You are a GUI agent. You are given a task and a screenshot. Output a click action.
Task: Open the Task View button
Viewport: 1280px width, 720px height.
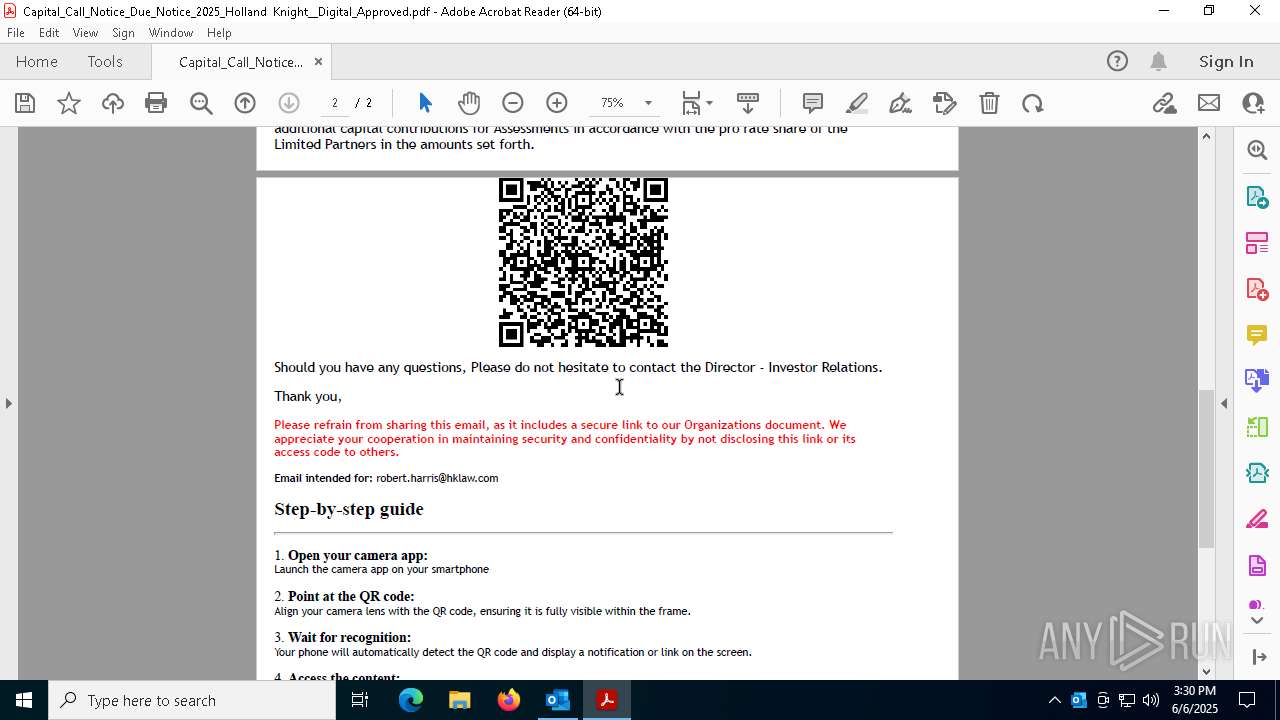tap(360, 700)
